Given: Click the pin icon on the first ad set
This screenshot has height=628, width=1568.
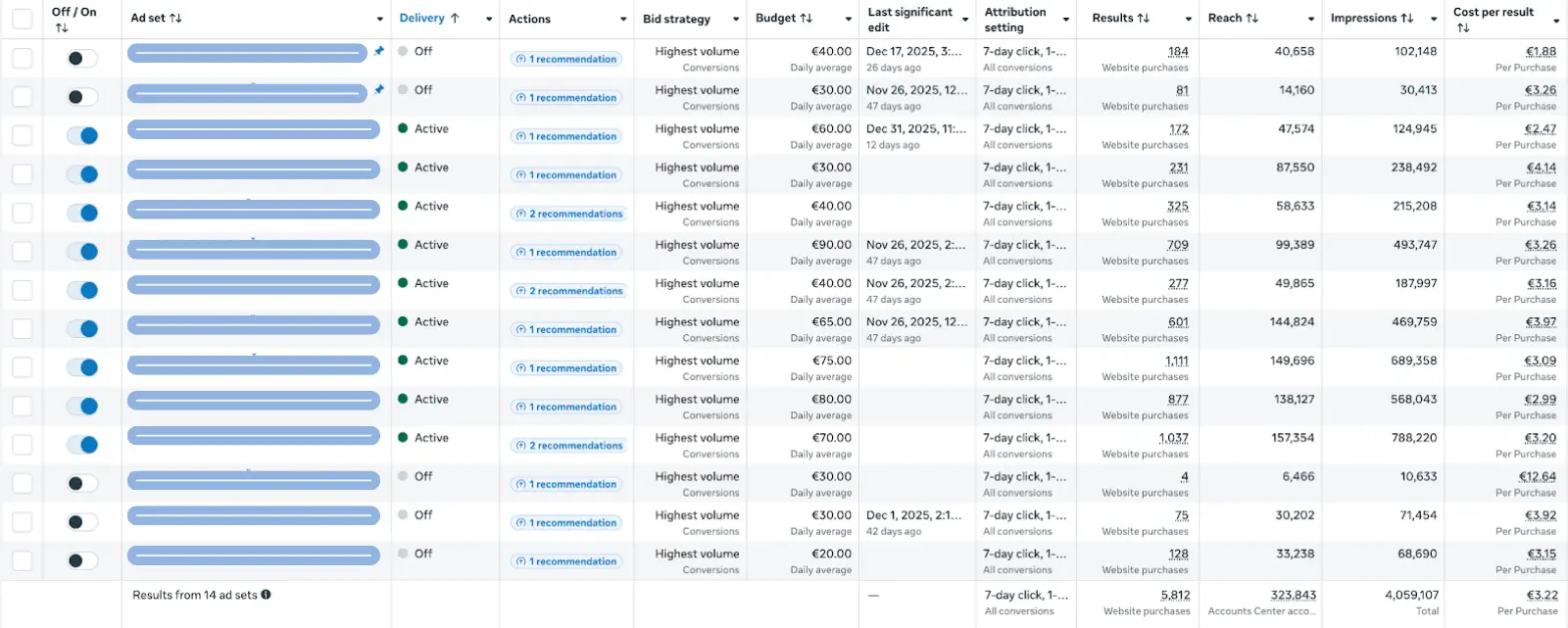Looking at the screenshot, I should (x=379, y=51).
